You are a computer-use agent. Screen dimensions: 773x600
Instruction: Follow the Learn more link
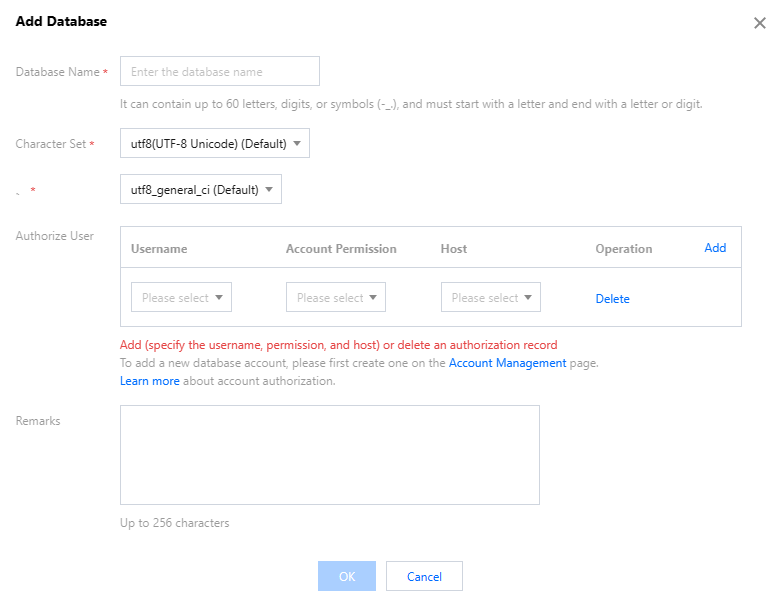[150, 381]
